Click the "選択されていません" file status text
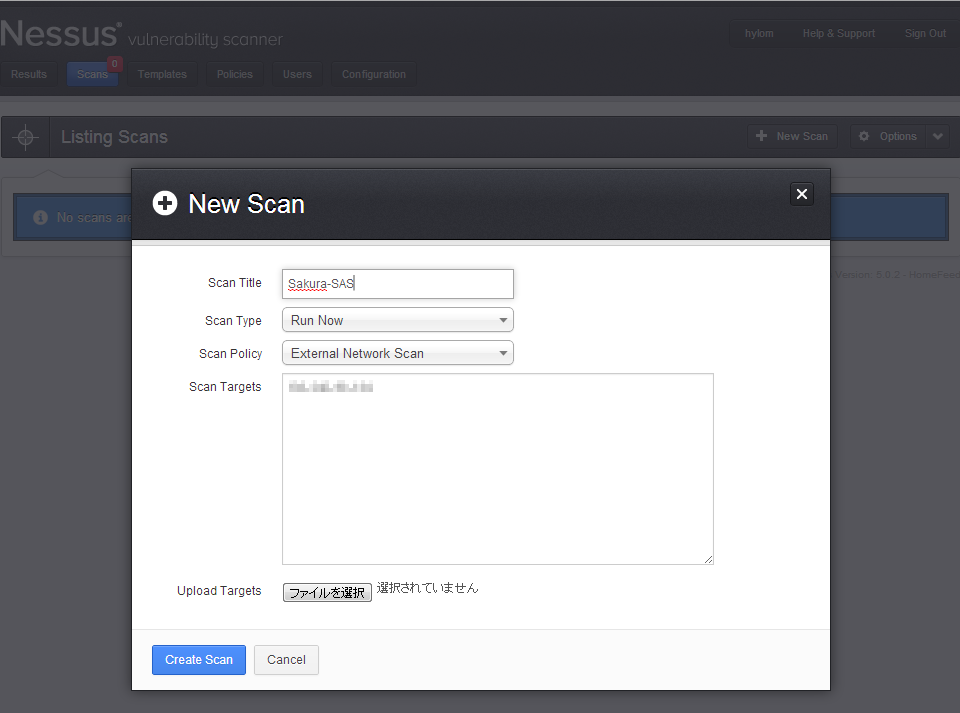960x713 pixels. click(427, 588)
